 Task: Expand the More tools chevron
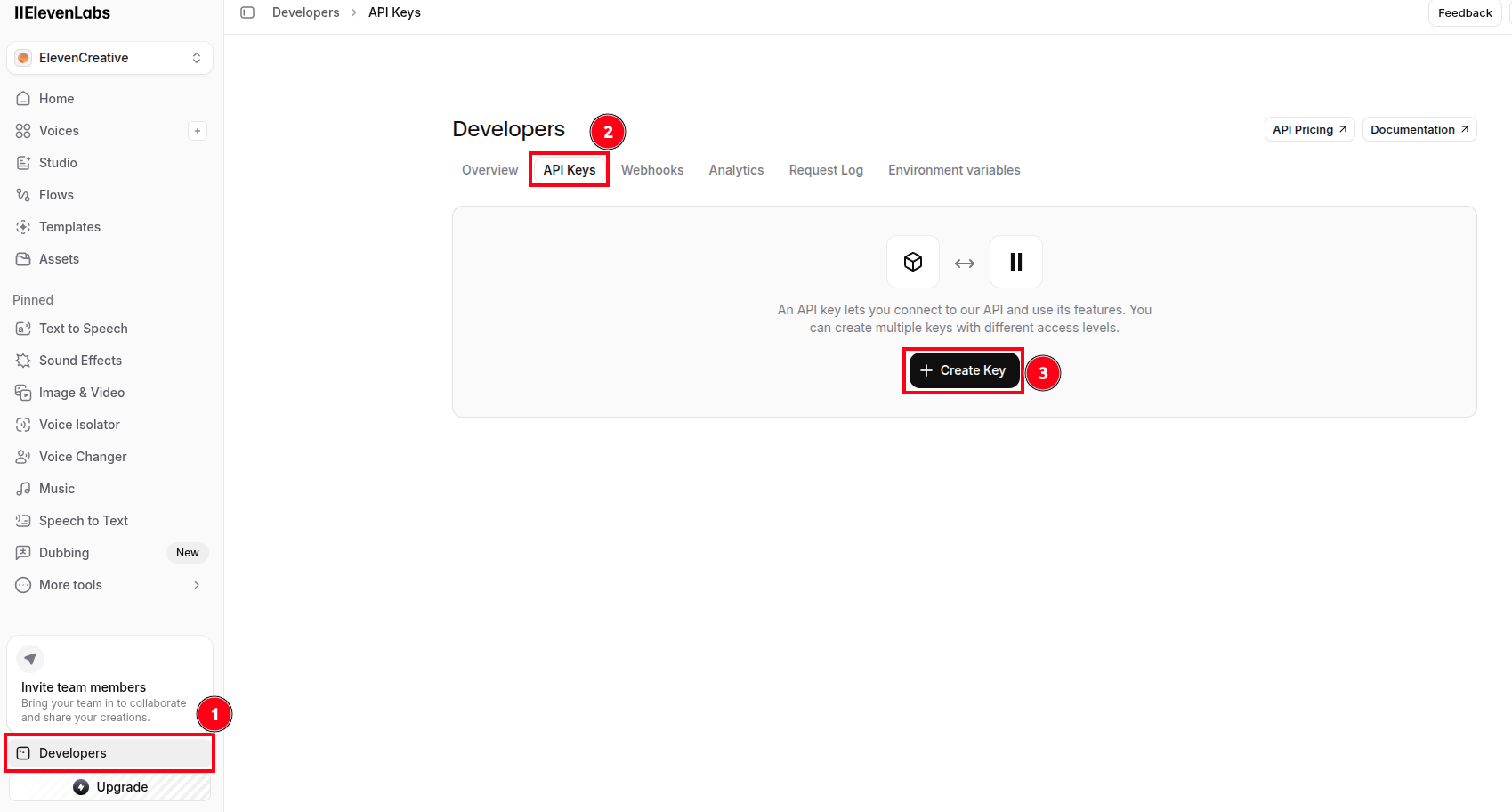point(197,585)
